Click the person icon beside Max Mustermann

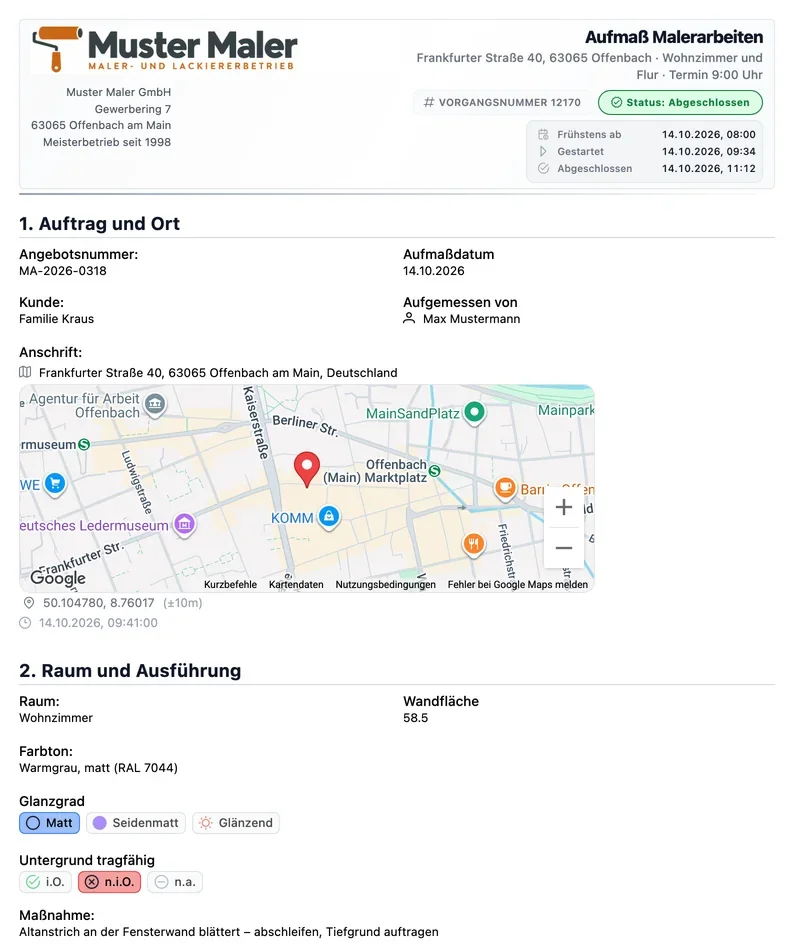(x=409, y=318)
